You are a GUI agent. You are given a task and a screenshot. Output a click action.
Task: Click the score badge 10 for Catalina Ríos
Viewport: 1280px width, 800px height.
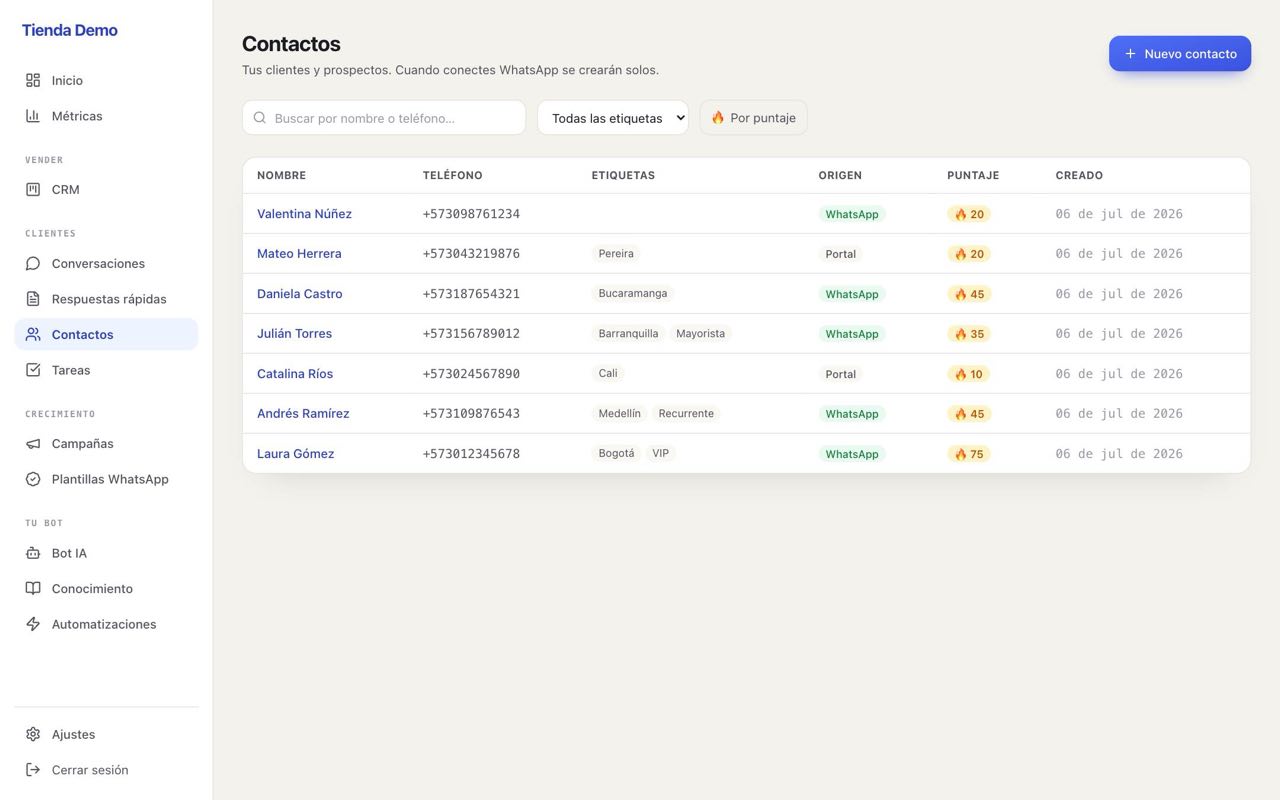tap(969, 374)
